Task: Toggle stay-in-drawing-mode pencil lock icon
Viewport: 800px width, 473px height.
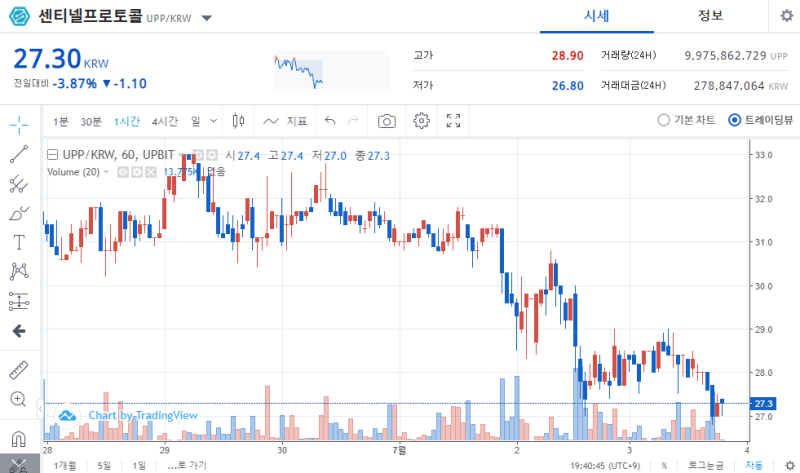Action: coord(18,465)
